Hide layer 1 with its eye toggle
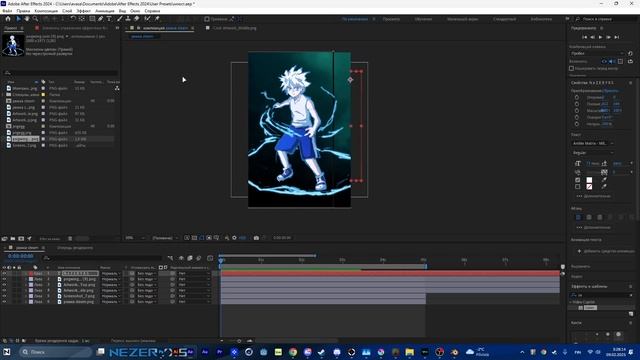Viewport: 640px width, 360px height. [x=4, y=273]
